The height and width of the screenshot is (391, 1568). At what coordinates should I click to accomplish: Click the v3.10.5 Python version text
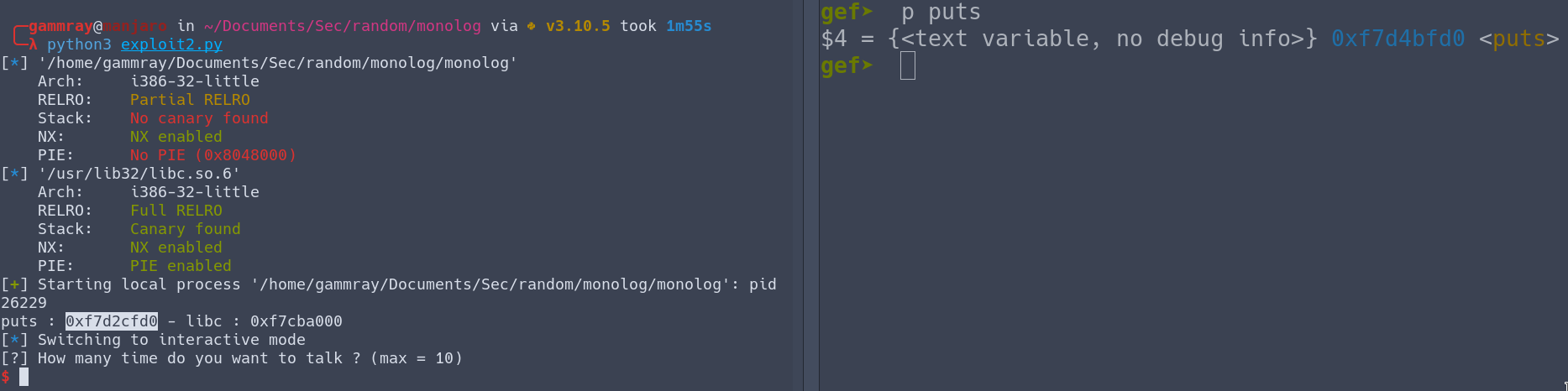[578, 26]
